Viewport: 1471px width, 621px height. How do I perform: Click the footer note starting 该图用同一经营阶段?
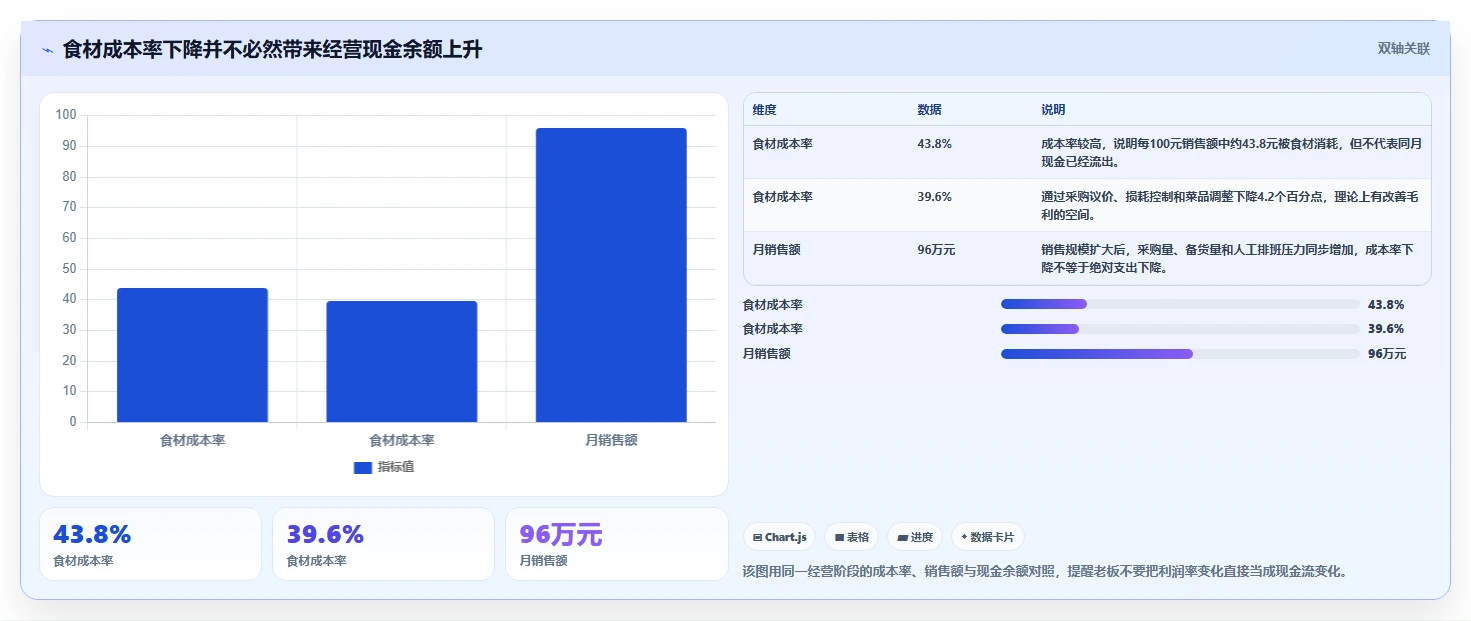pyautogui.click(x=1046, y=572)
